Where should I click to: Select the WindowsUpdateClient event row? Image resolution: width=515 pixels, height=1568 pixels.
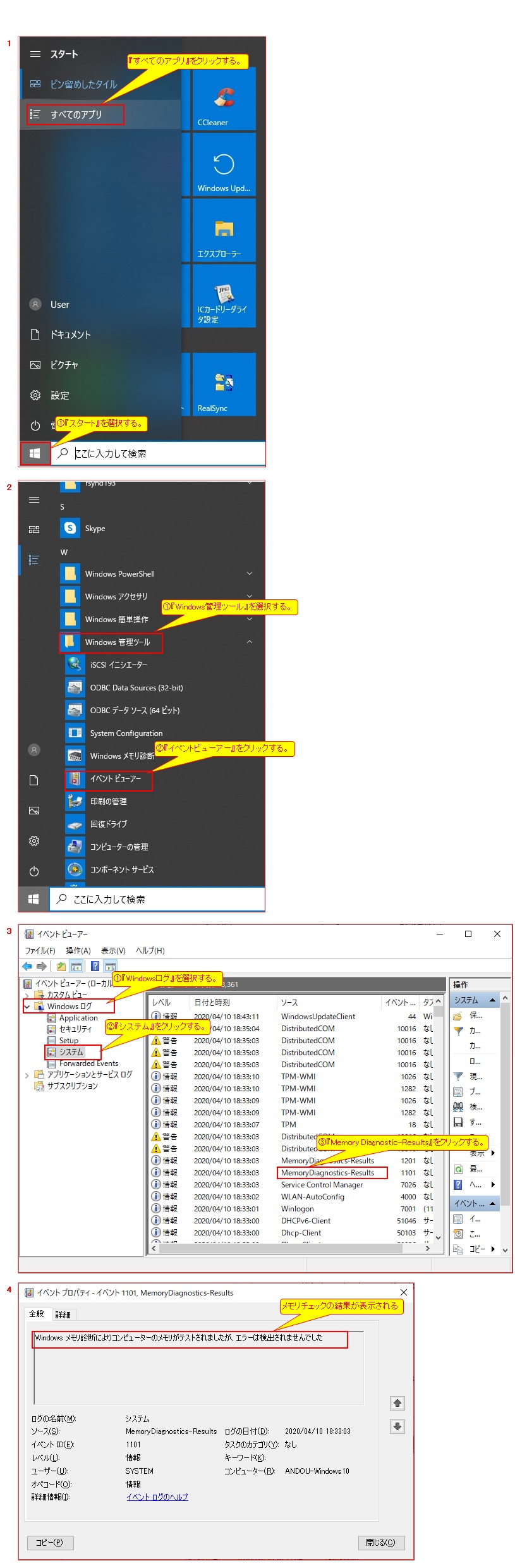click(x=292, y=1016)
